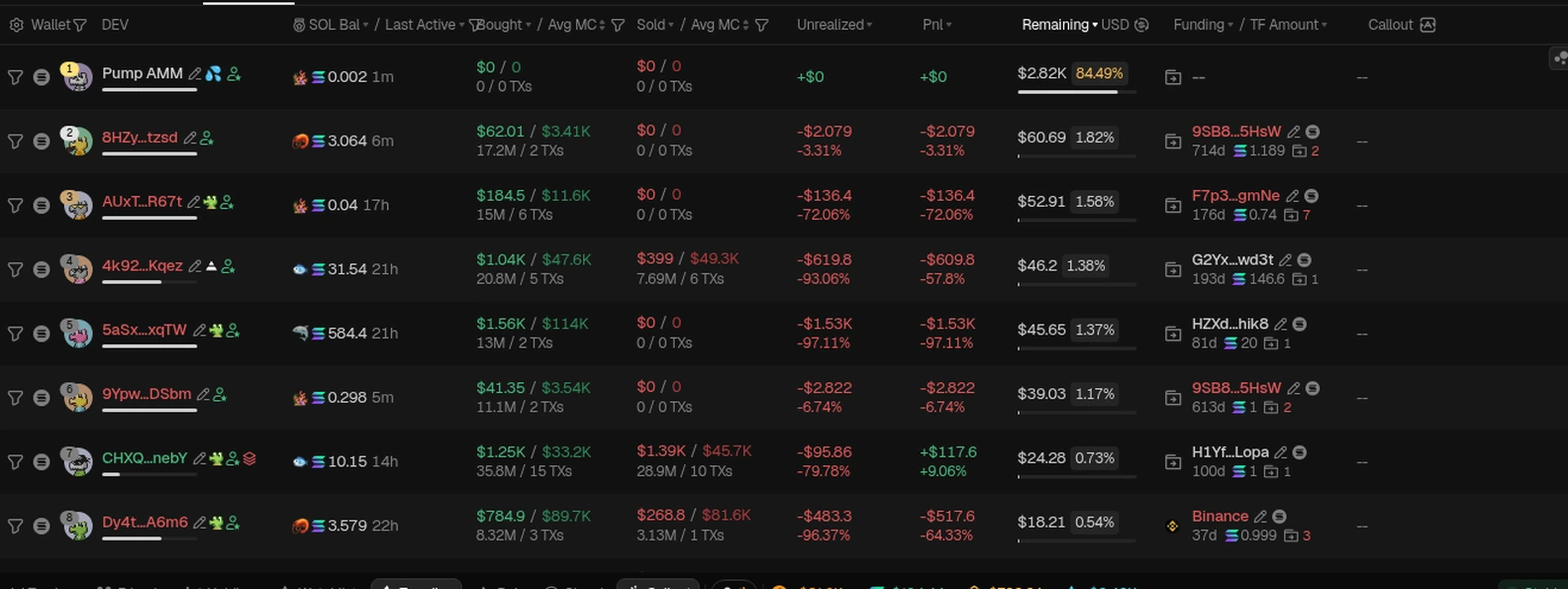This screenshot has height=589, width=1568.
Task: Click the Wallet column header label
Action: [x=50, y=25]
